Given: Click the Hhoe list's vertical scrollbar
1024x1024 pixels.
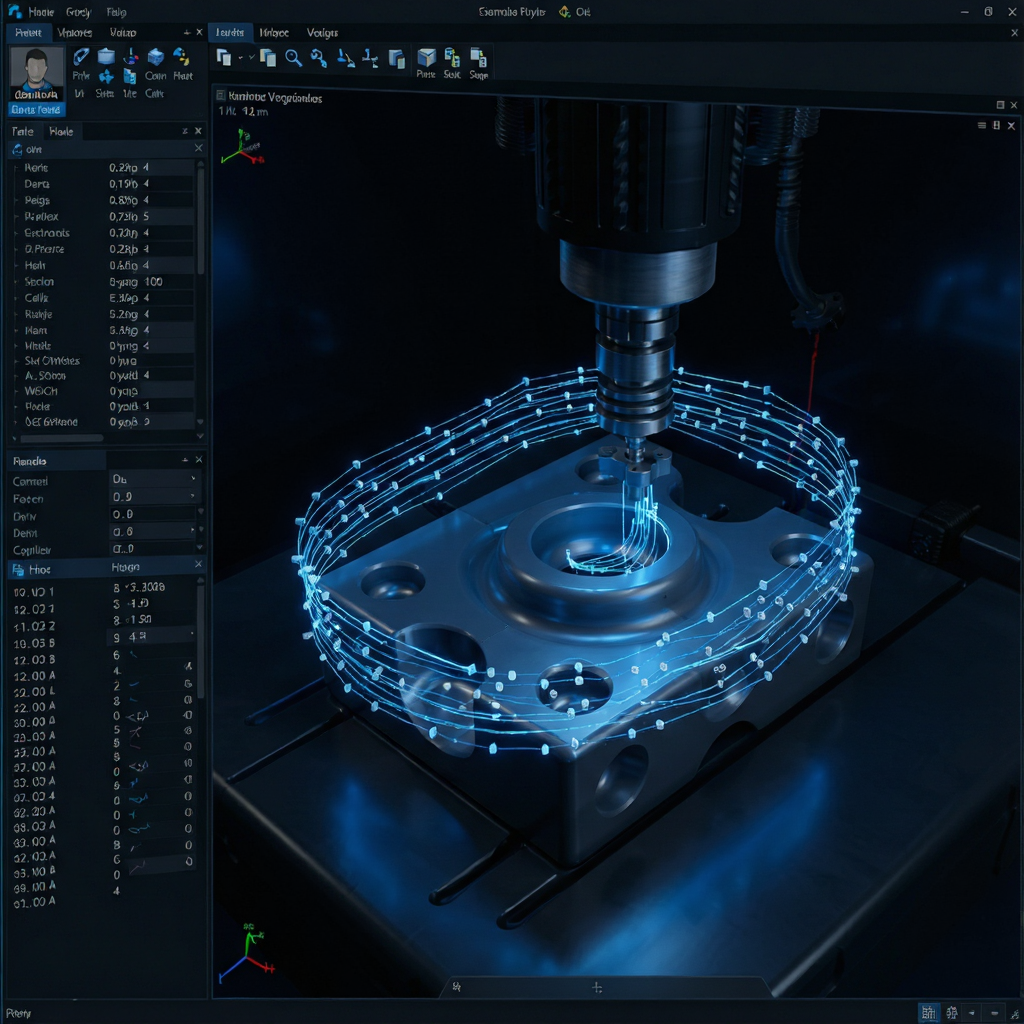Looking at the screenshot, I should pyautogui.click(x=200, y=641).
